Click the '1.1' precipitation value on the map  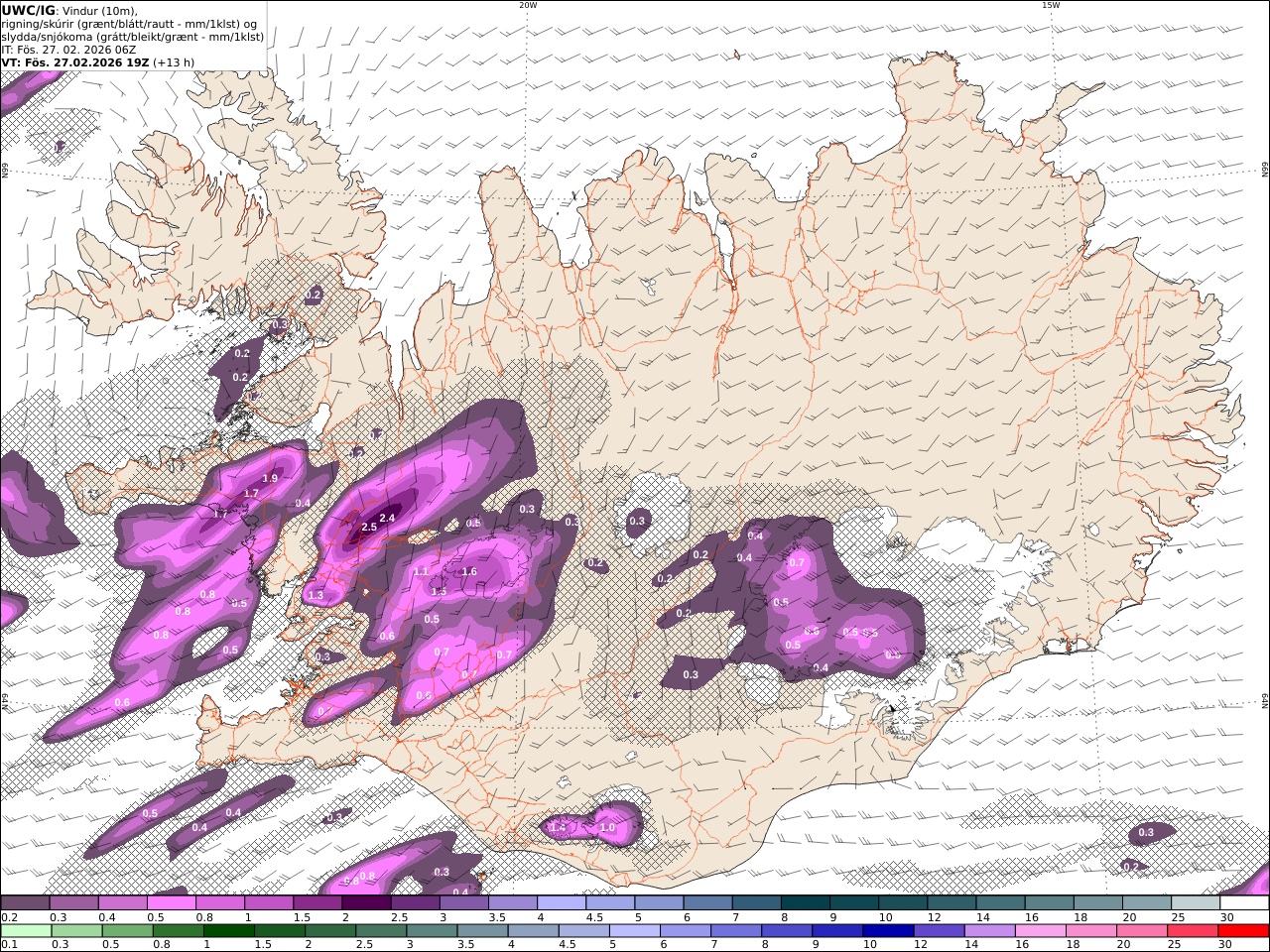click(x=421, y=571)
